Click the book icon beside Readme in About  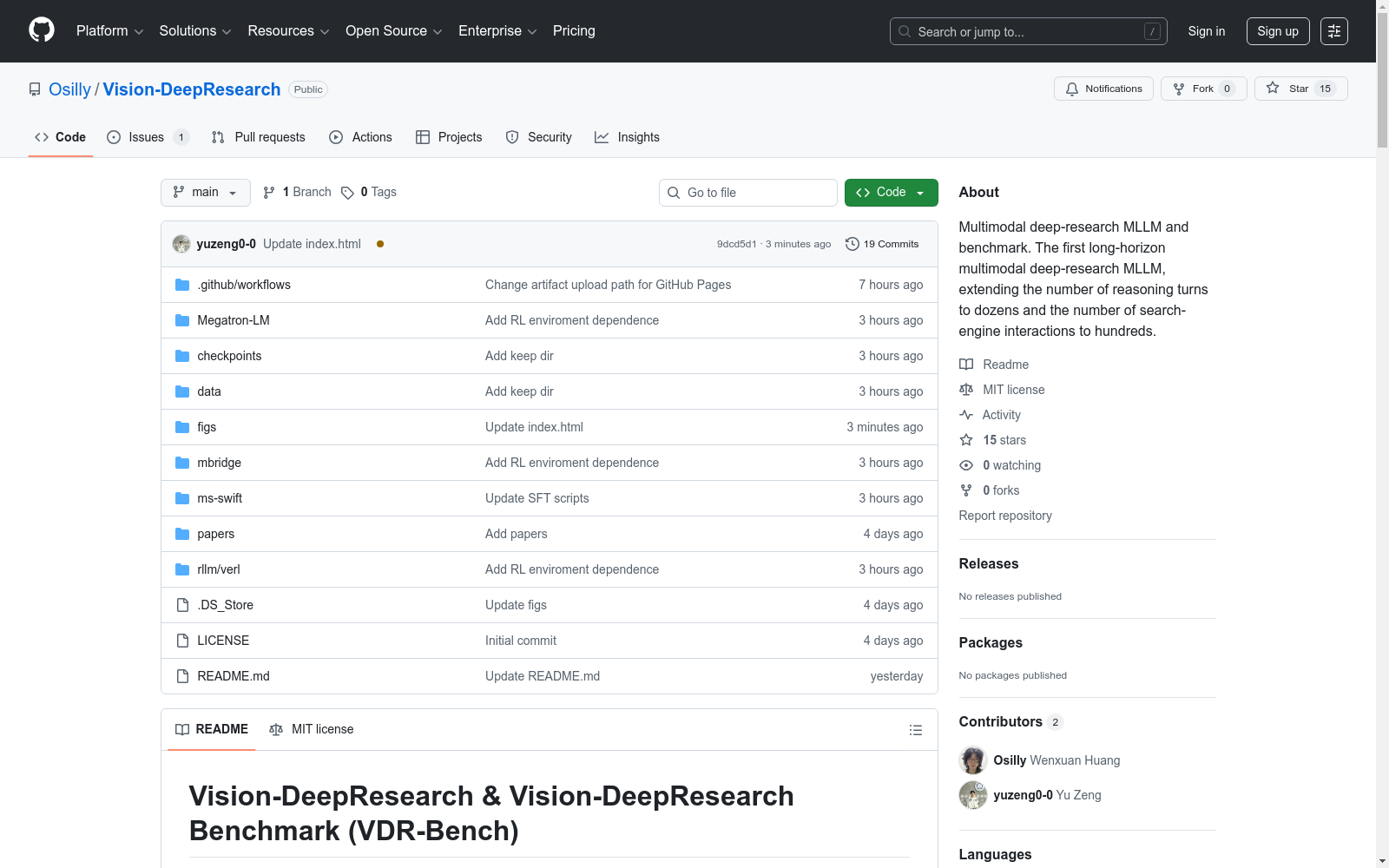pyautogui.click(x=966, y=365)
